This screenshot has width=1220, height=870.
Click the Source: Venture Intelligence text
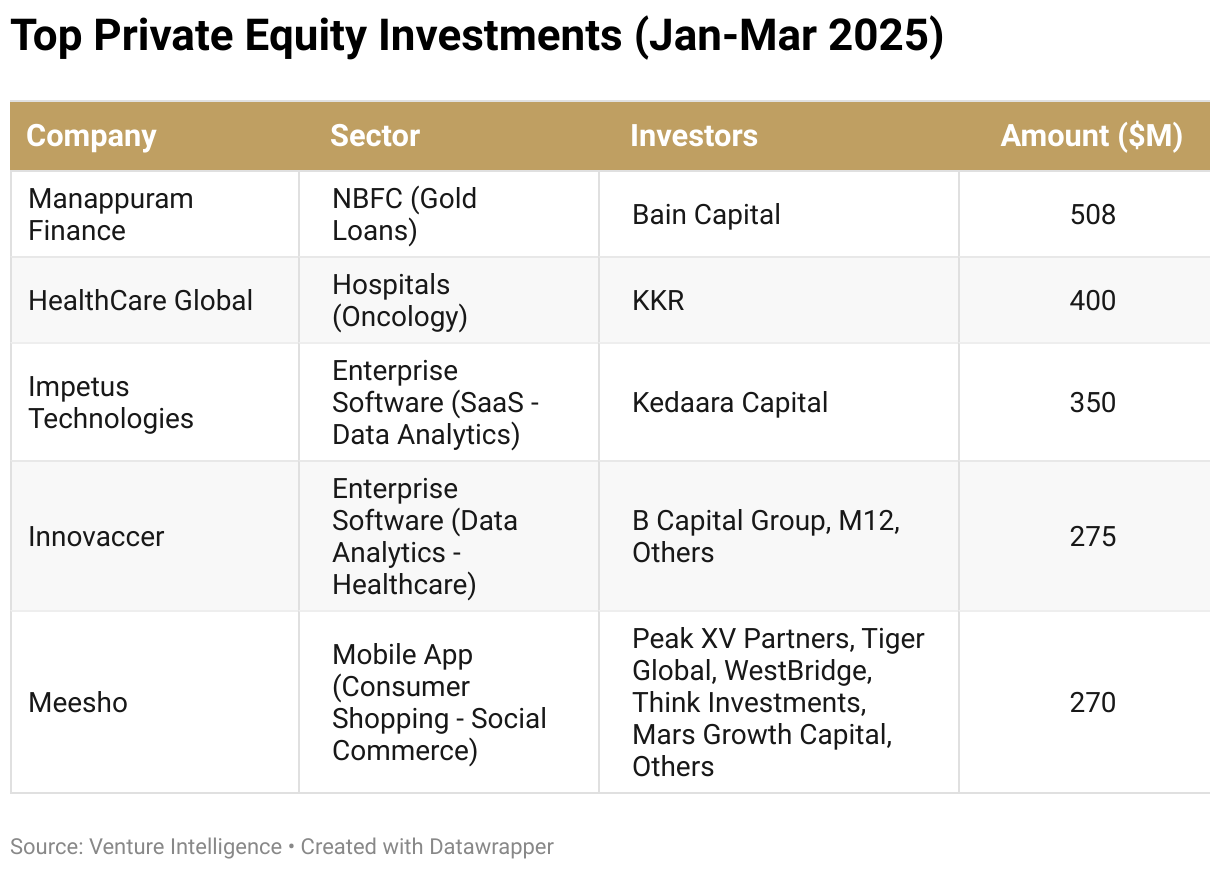(146, 846)
